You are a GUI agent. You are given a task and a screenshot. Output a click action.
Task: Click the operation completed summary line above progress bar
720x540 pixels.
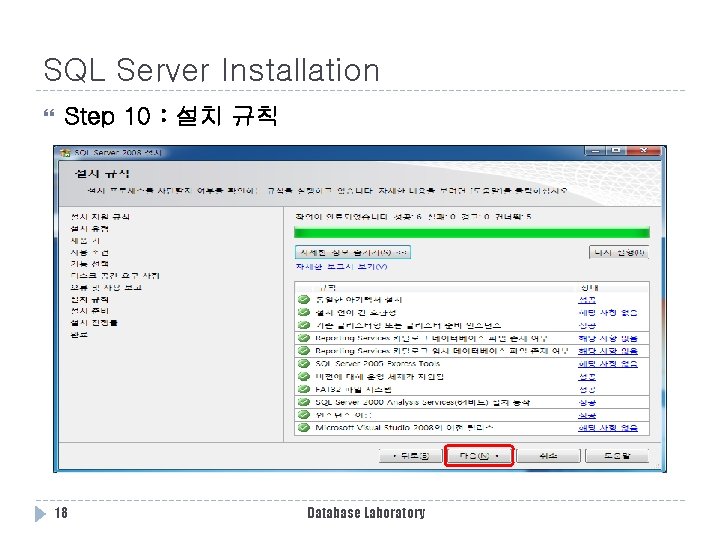pos(413,217)
